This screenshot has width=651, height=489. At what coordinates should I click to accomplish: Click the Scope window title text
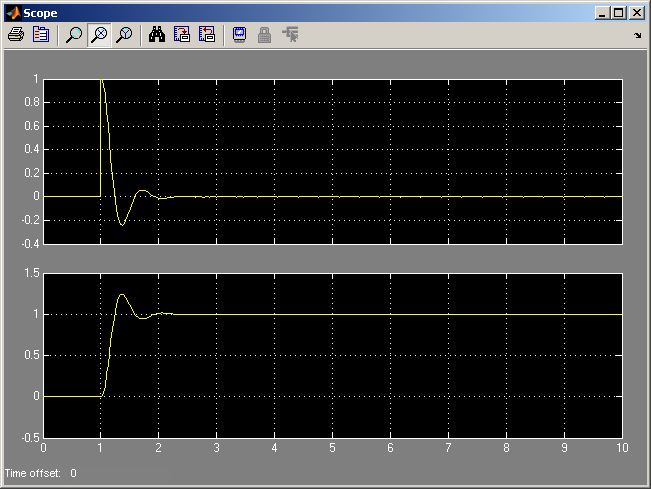[x=40, y=13]
